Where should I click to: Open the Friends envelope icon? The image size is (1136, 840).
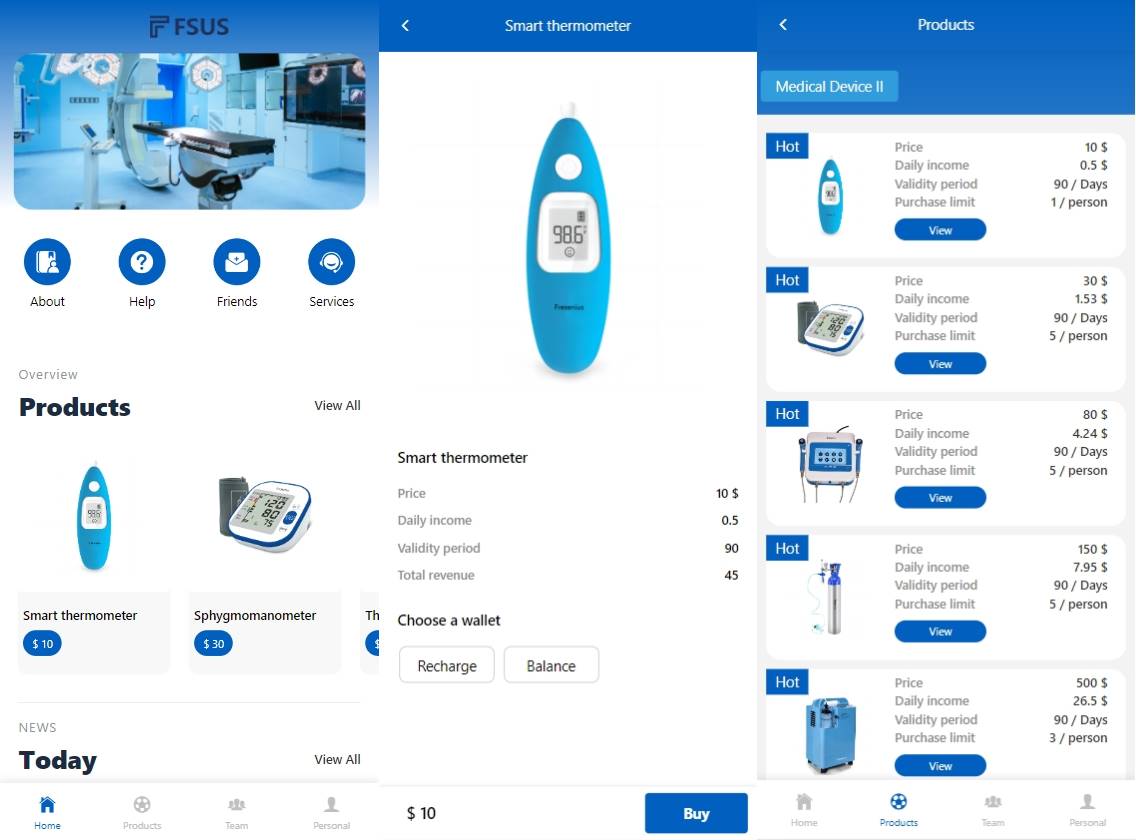(x=237, y=262)
